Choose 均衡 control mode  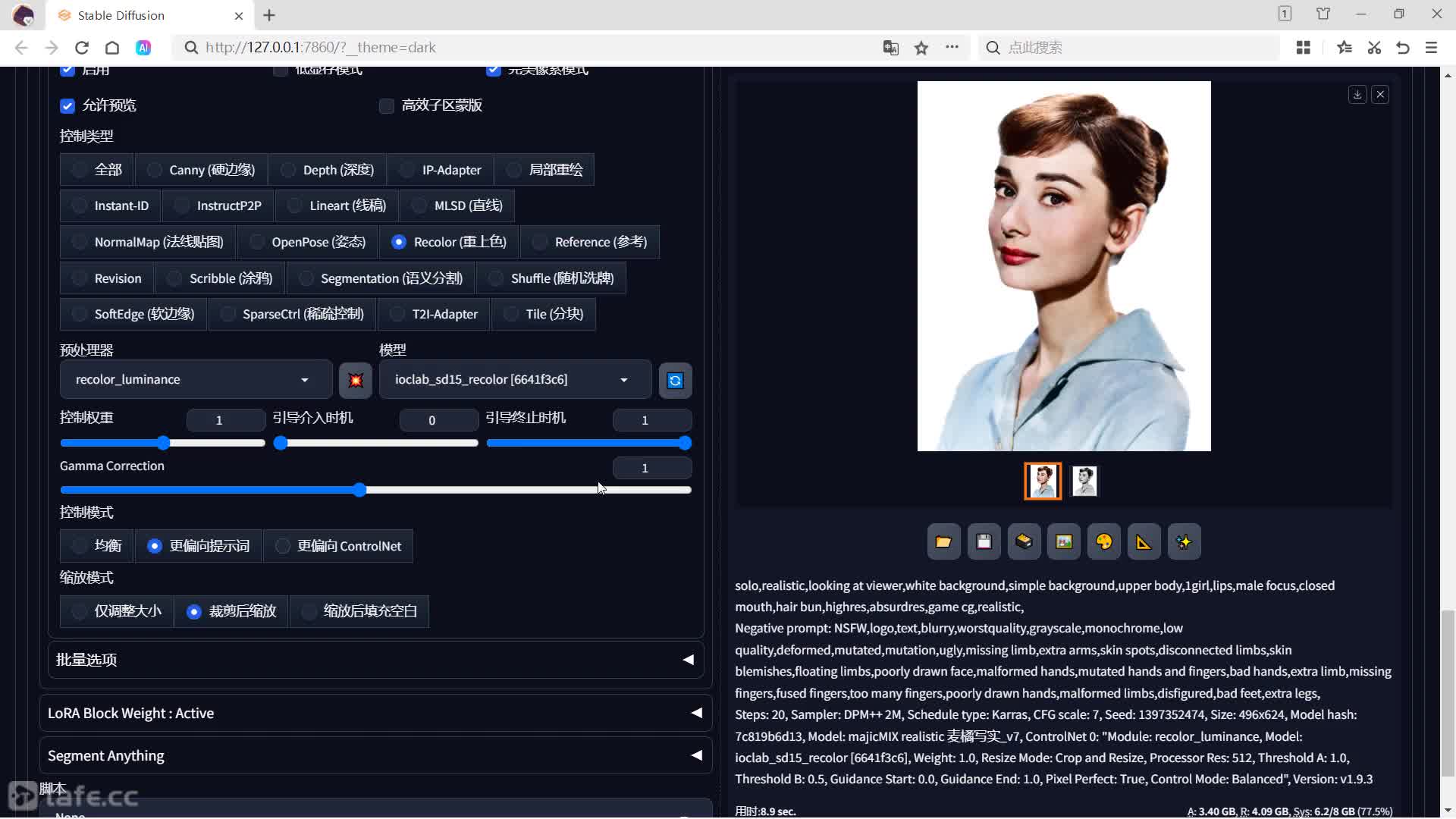96,546
